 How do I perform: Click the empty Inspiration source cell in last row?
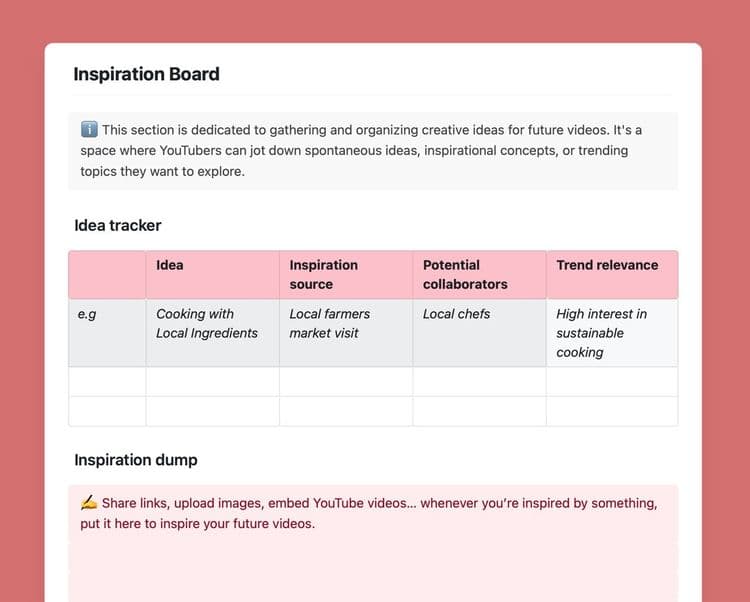(346, 411)
